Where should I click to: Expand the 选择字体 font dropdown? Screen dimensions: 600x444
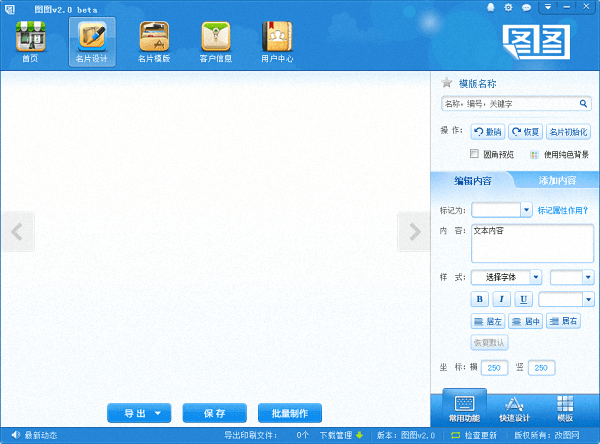click(536, 277)
